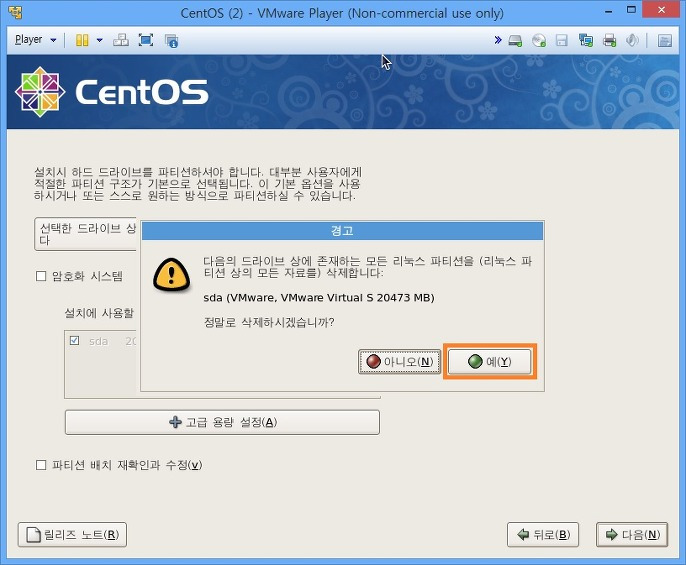Close the VMware Player window
The image size is (686, 565).
(661, 10)
